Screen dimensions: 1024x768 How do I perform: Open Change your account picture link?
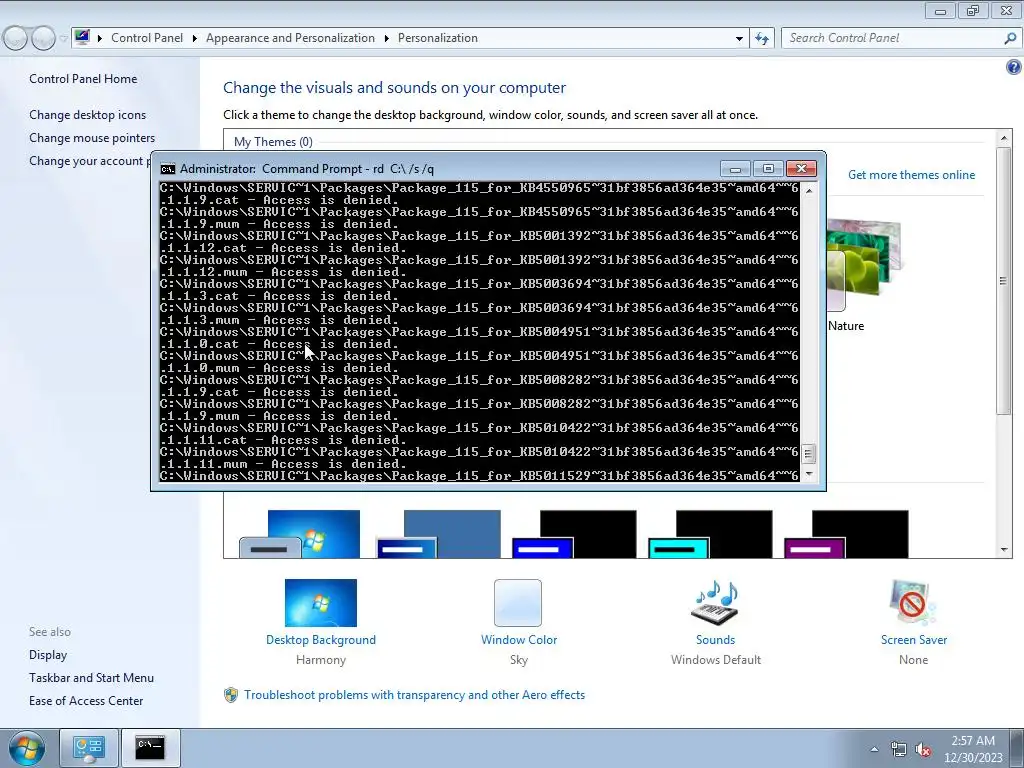point(89,161)
